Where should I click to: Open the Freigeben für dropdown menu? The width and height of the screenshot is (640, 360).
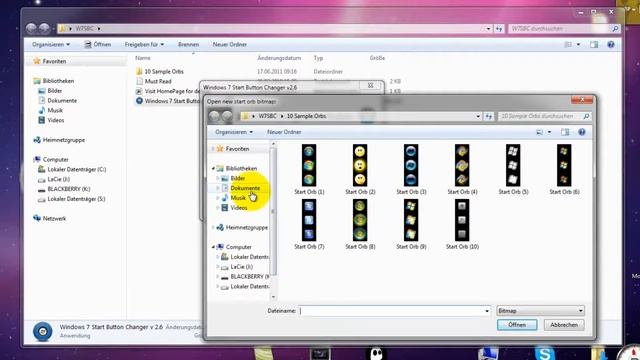(144, 44)
